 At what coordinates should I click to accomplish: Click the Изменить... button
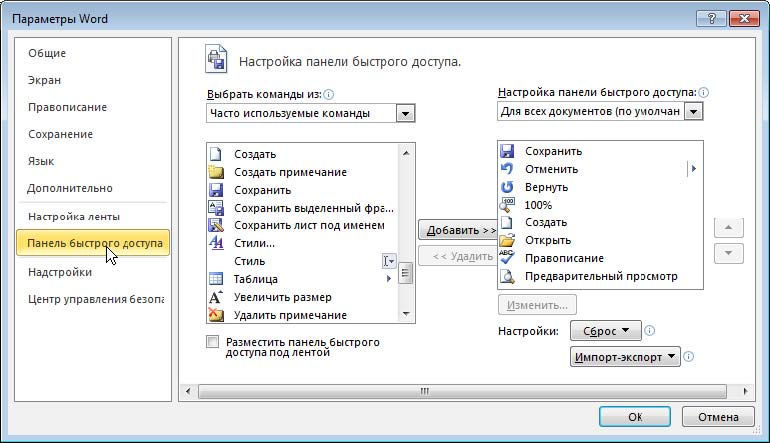537,305
